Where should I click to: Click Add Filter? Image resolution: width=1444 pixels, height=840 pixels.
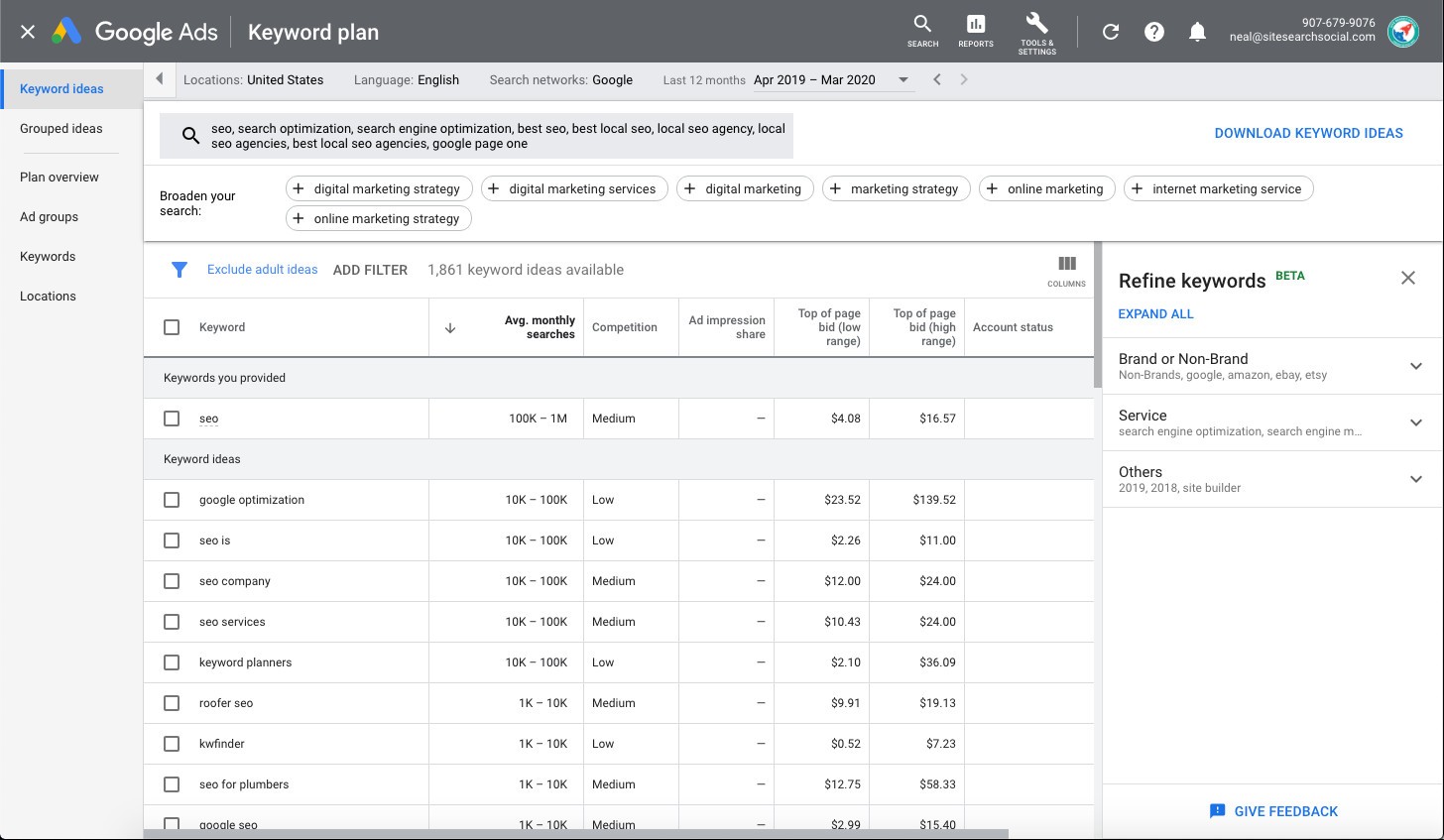coord(370,270)
